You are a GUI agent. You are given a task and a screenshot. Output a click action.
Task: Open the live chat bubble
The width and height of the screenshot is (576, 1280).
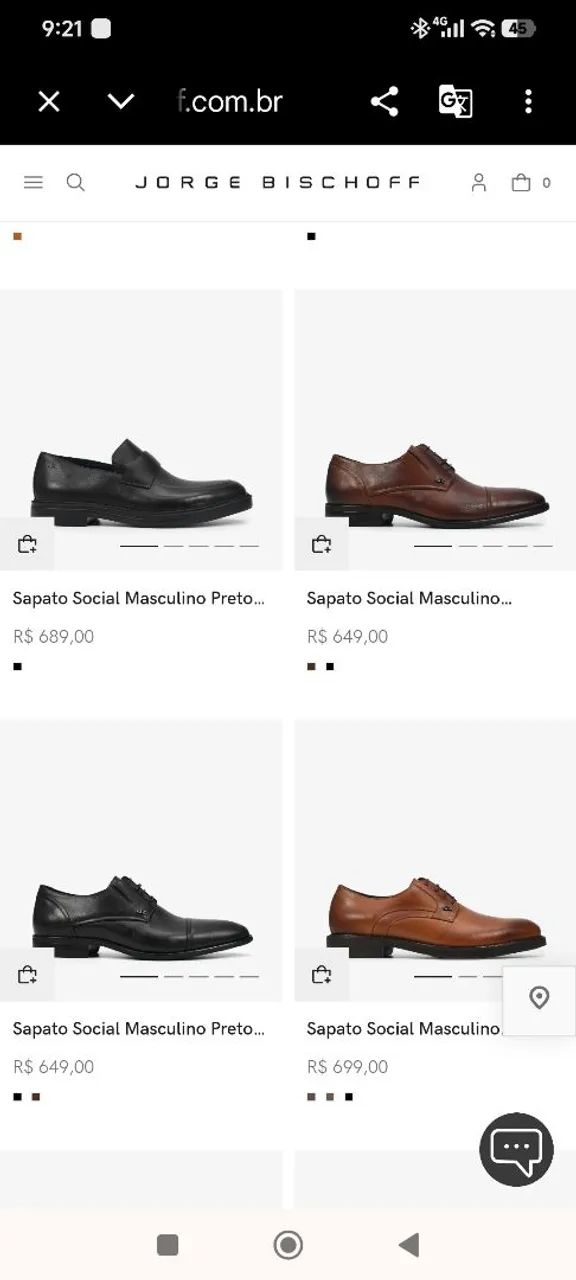(x=517, y=1149)
